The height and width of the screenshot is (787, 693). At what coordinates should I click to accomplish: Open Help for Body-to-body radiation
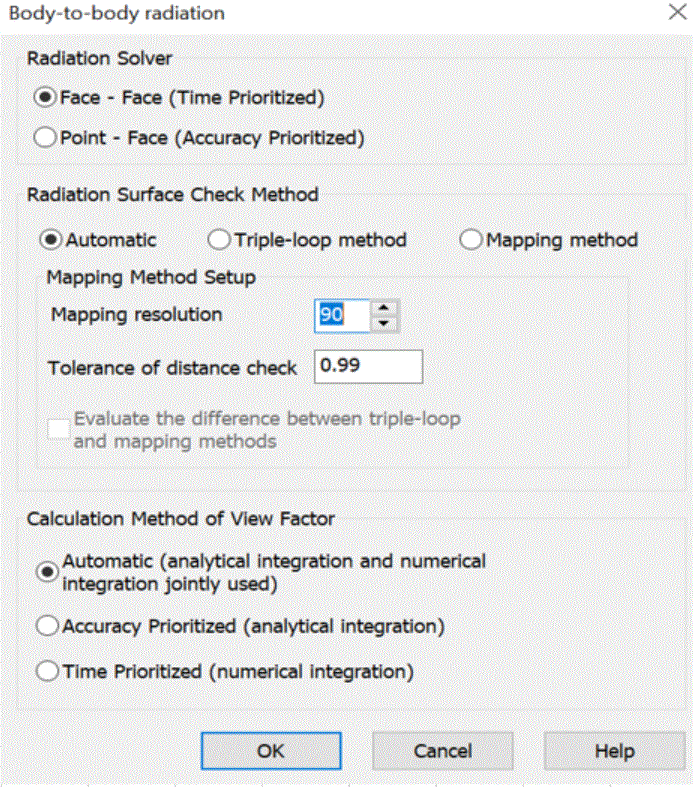(614, 751)
